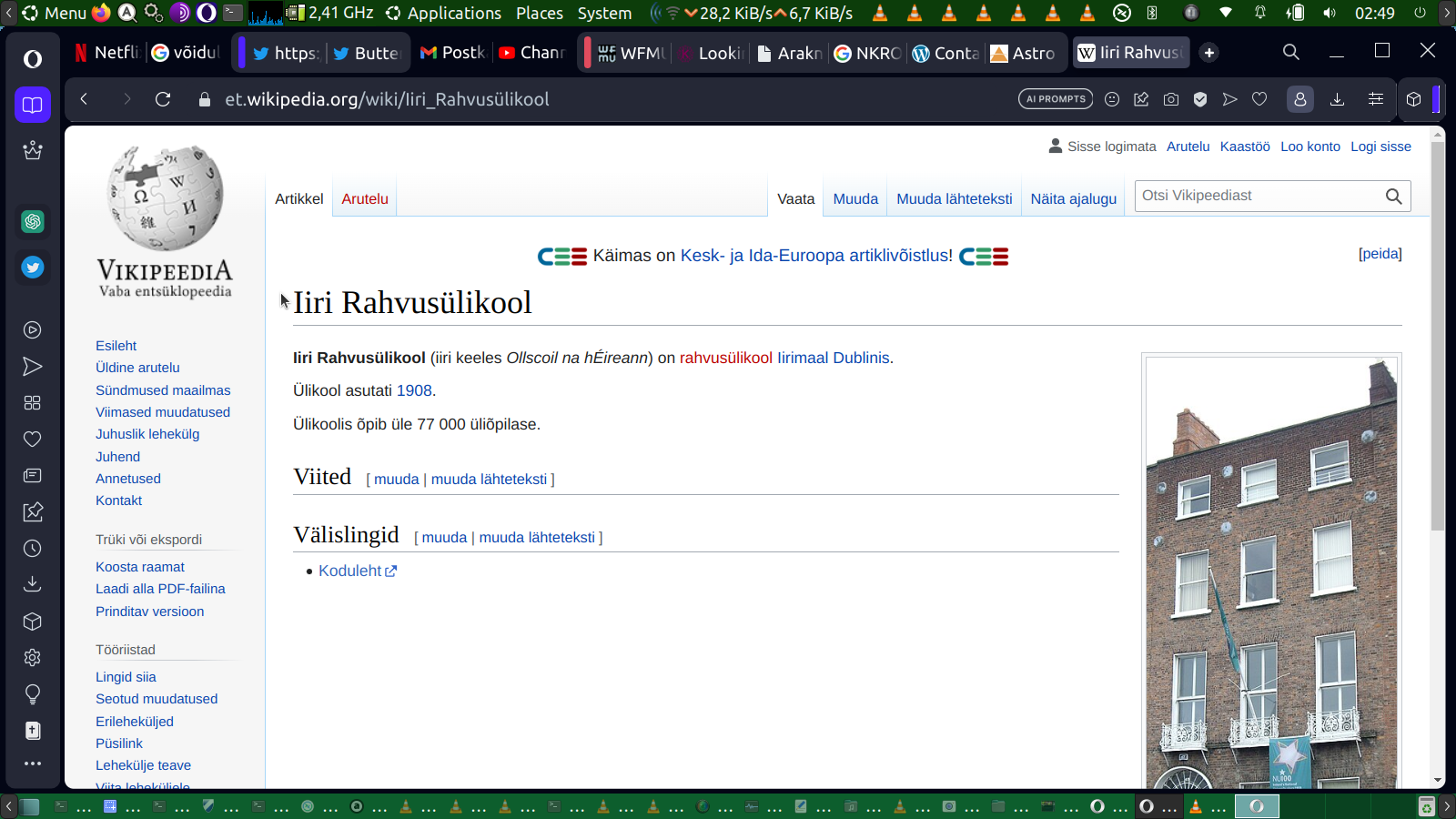Open the Muuda edit tab
The image size is (1456, 819).
tap(855, 198)
